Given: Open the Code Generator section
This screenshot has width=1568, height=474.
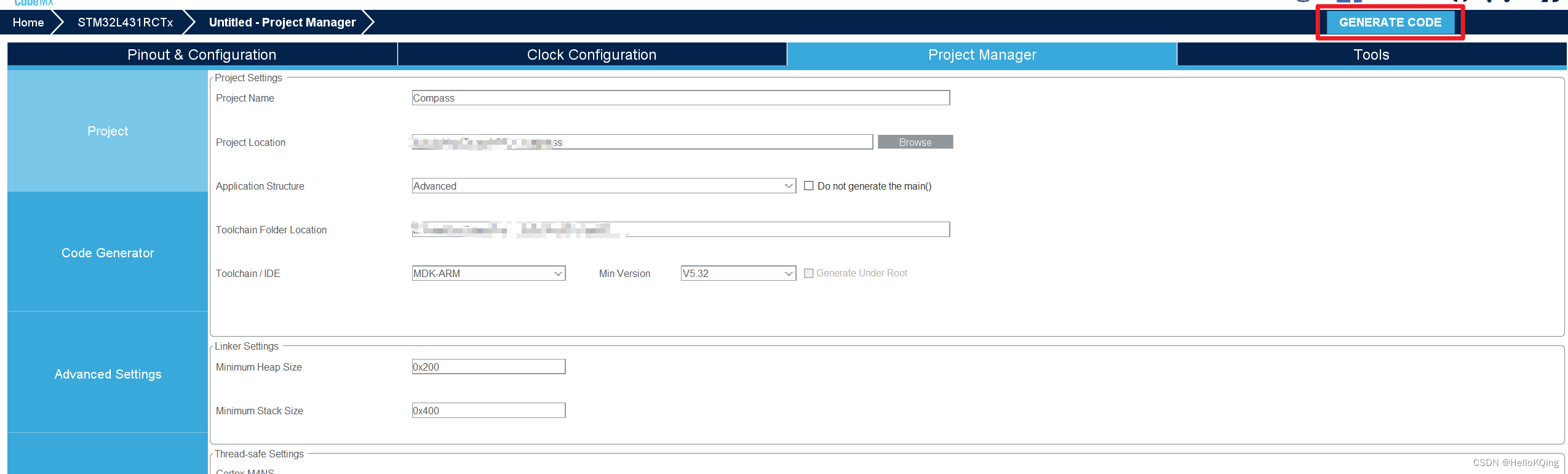Looking at the screenshot, I should pos(108,252).
